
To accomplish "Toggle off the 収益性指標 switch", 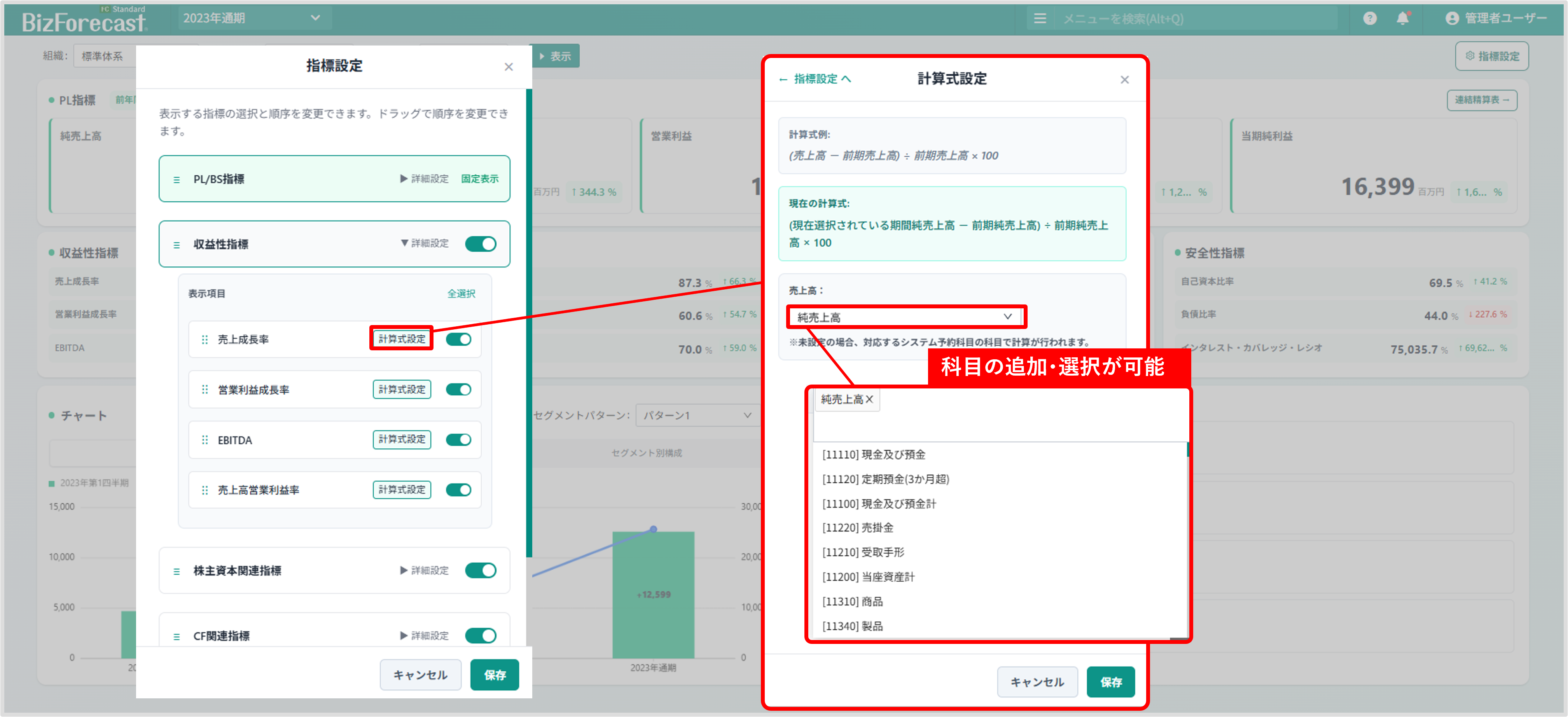I will pyautogui.click(x=480, y=244).
